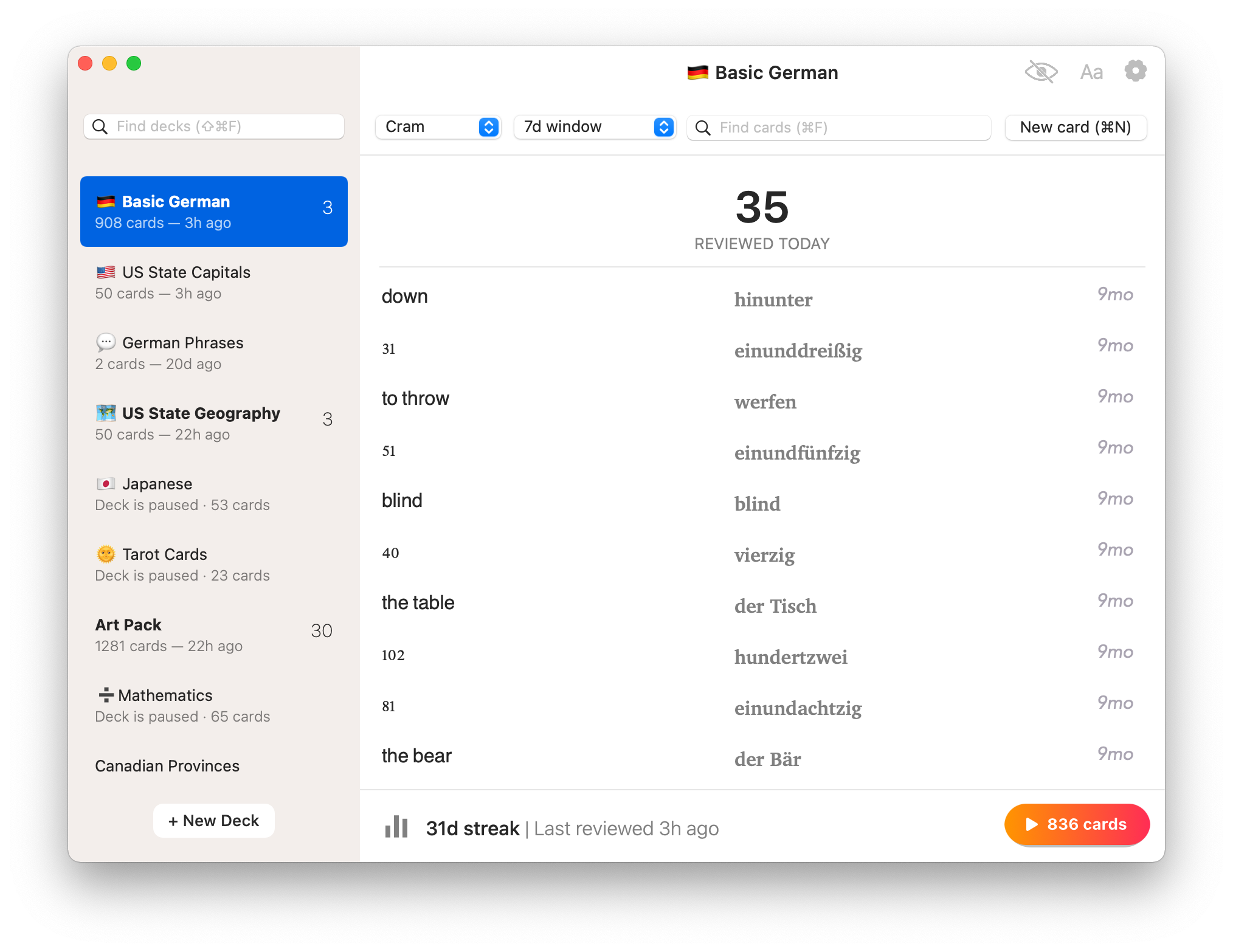Image resolution: width=1233 pixels, height=952 pixels.
Task: Select the Japanese deck
Action: (x=214, y=494)
